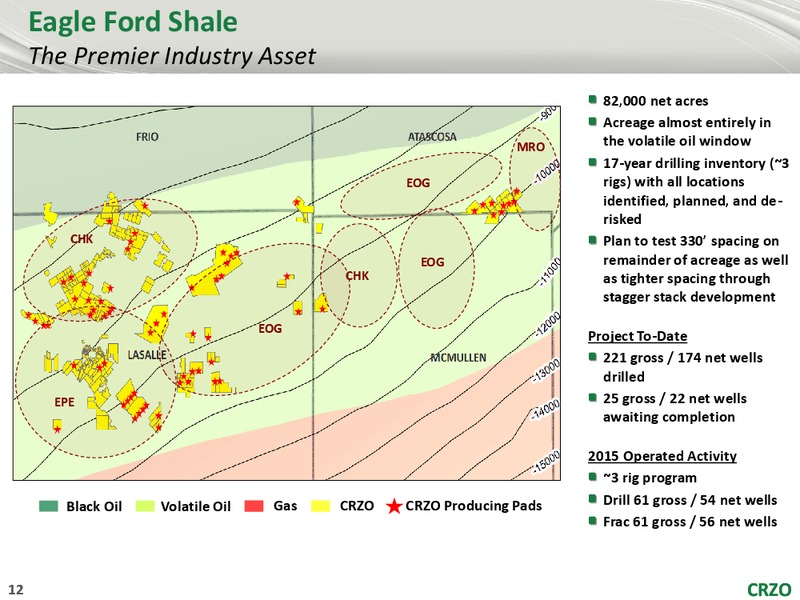Click the EOG label inside Atascosa county
Screen dimensions: 800x600
418,183
